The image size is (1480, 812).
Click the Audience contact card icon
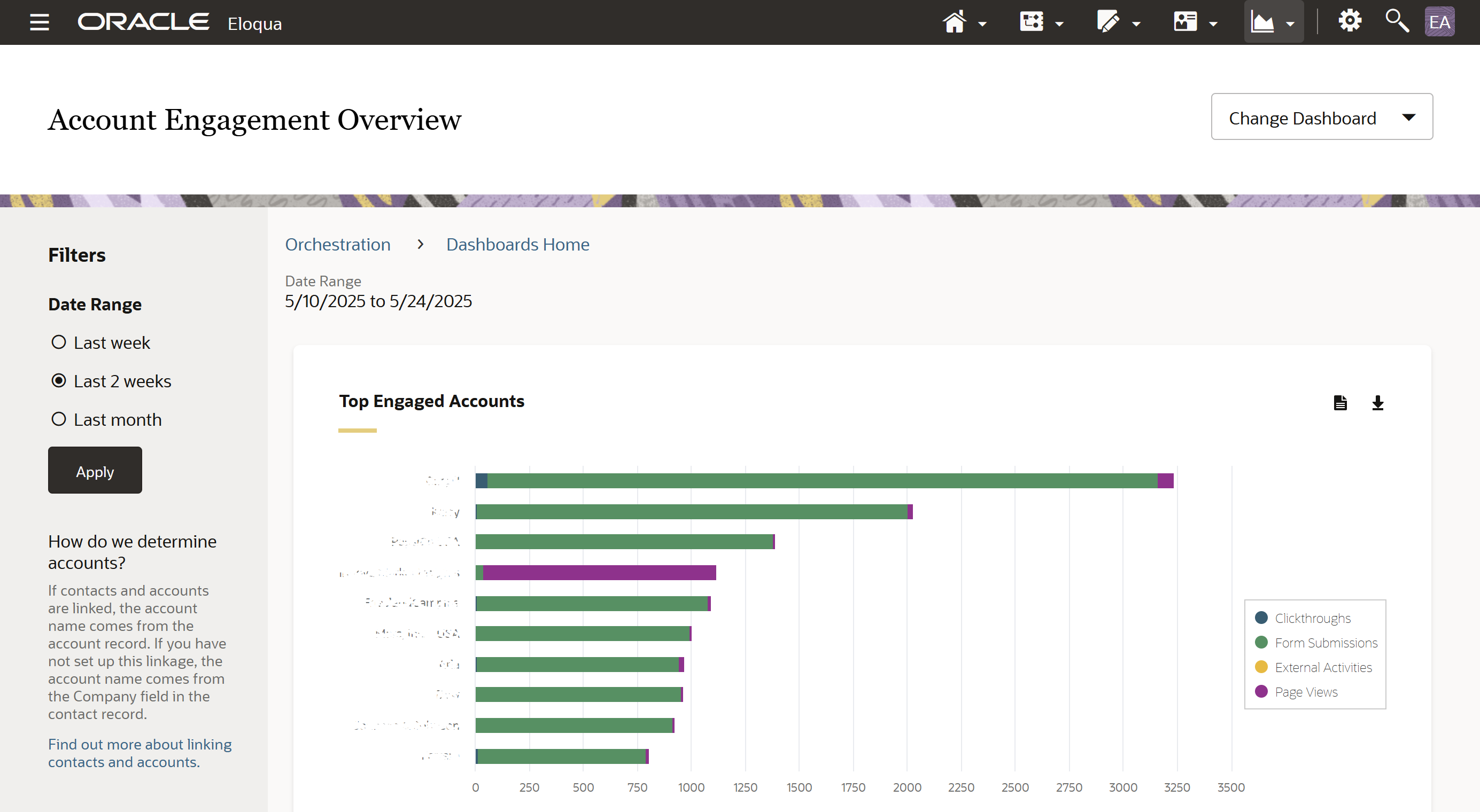(x=1185, y=22)
